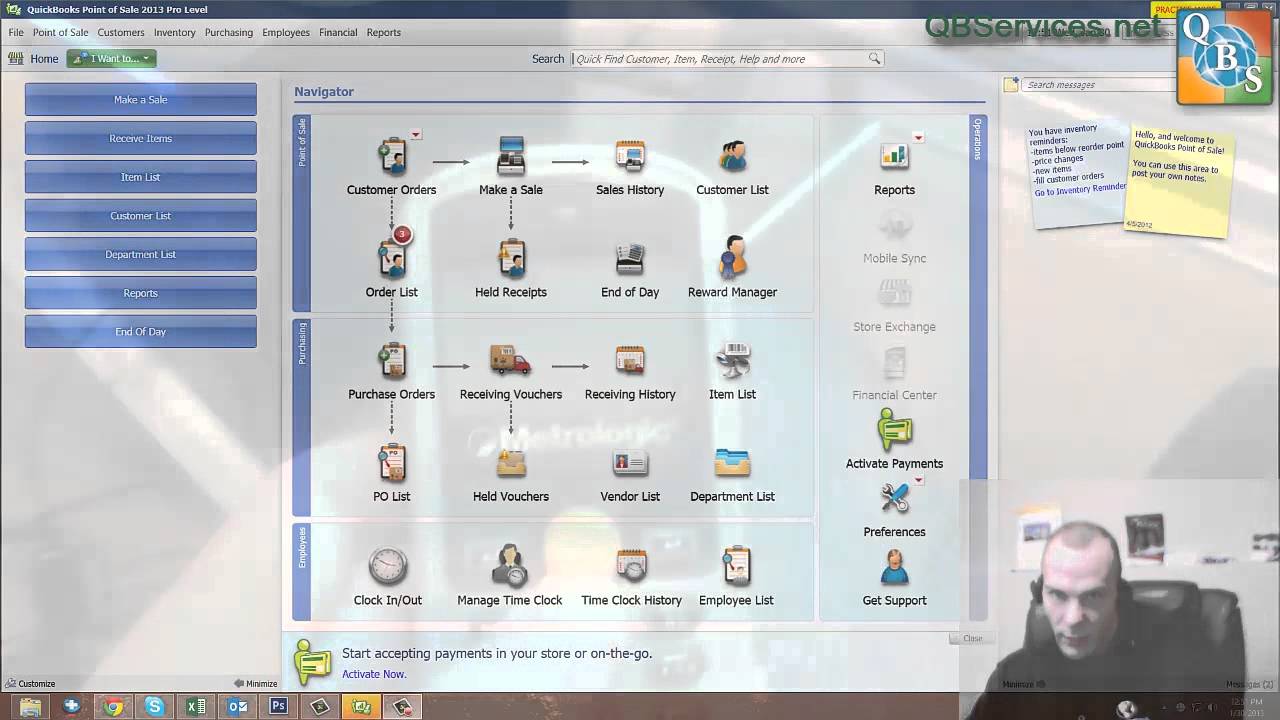The width and height of the screenshot is (1280, 720).
Task: Click the Department List sidebar button
Action: [x=141, y=254]
